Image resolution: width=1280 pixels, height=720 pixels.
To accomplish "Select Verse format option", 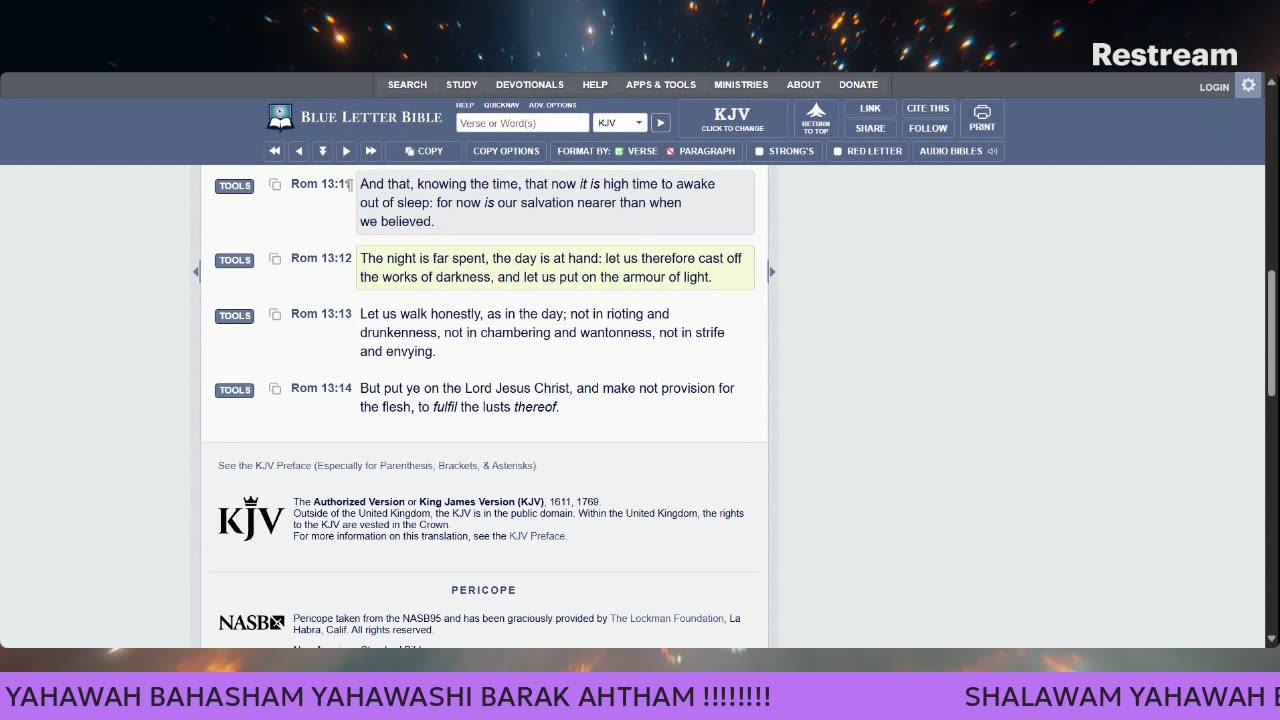I will point(636,151).
